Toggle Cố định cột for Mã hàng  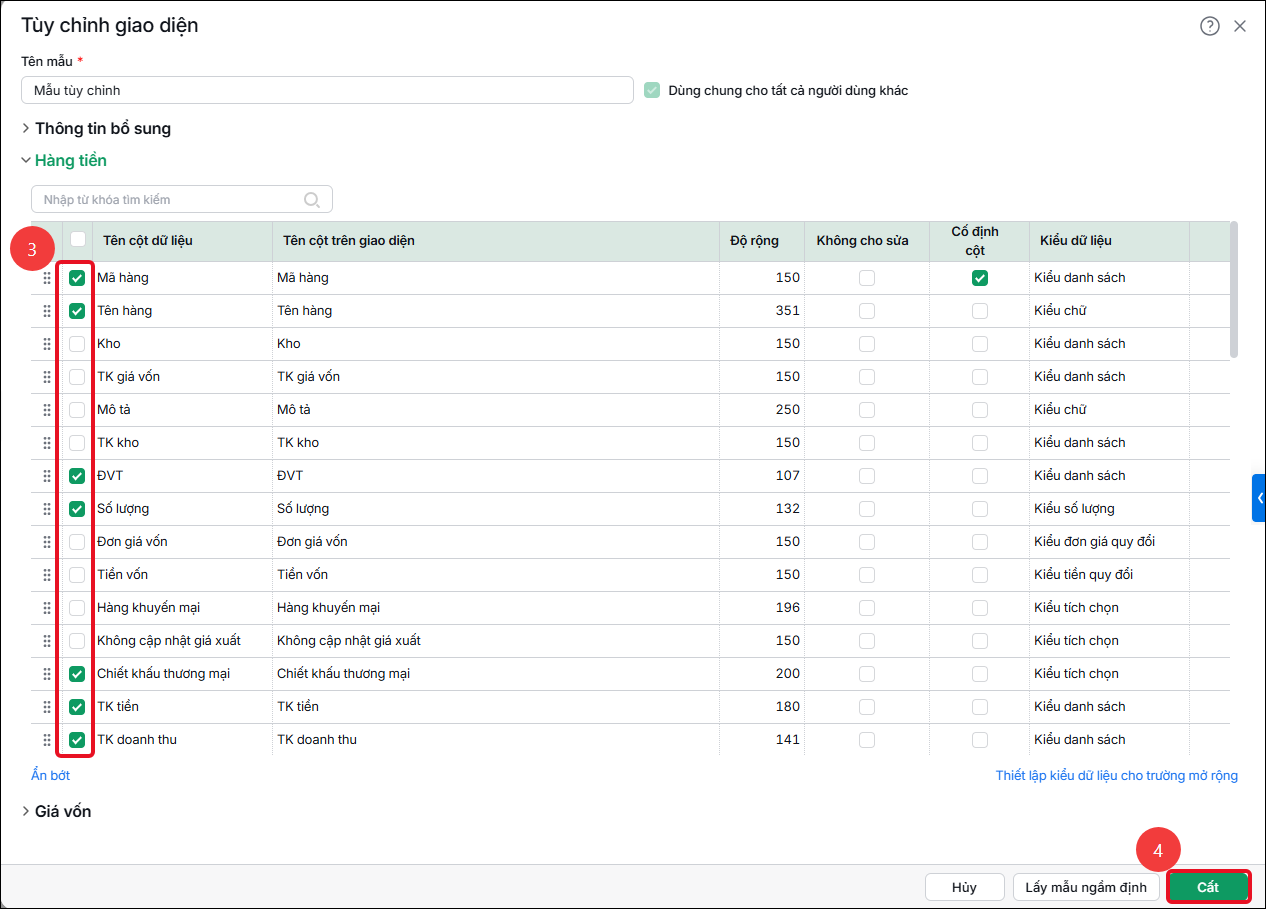[x=980, y=278]
